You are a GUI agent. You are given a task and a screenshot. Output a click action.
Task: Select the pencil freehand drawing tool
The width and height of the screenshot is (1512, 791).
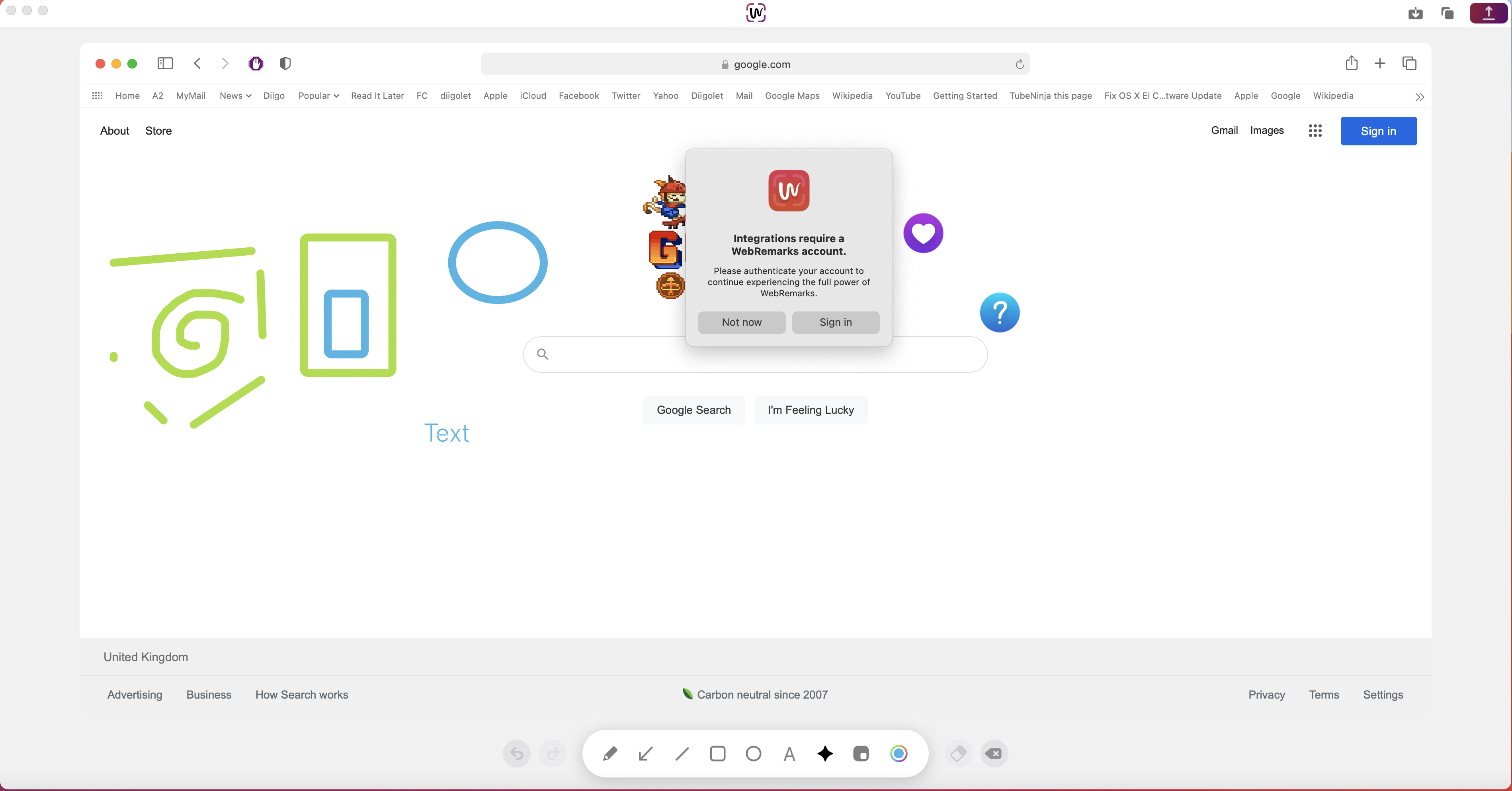[610, 754]
